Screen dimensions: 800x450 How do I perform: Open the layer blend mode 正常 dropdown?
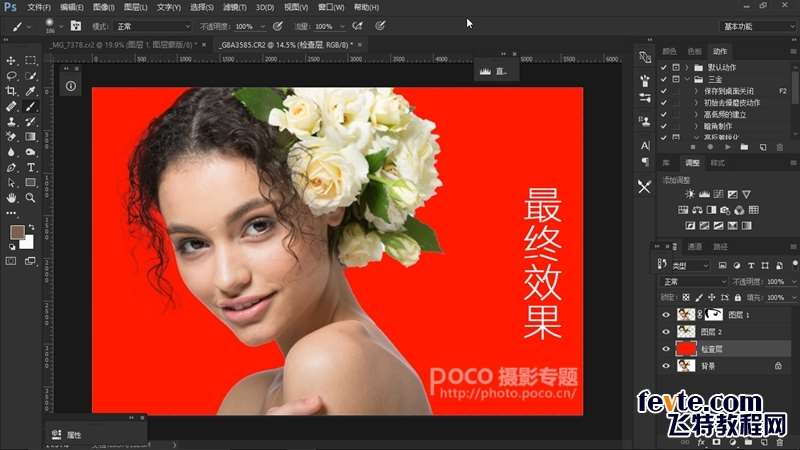click(693, 282)
